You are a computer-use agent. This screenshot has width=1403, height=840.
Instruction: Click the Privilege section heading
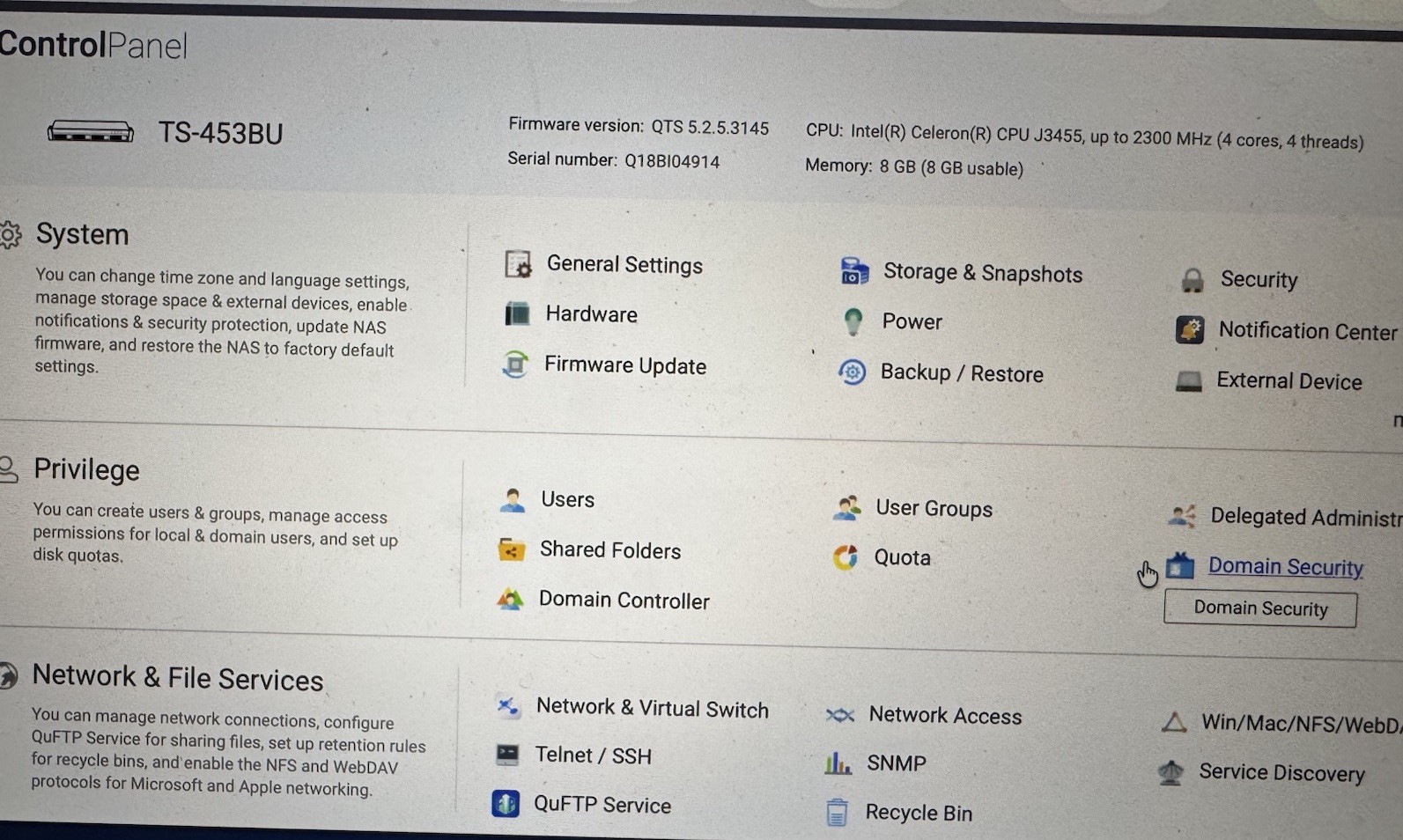click(86, 470)
